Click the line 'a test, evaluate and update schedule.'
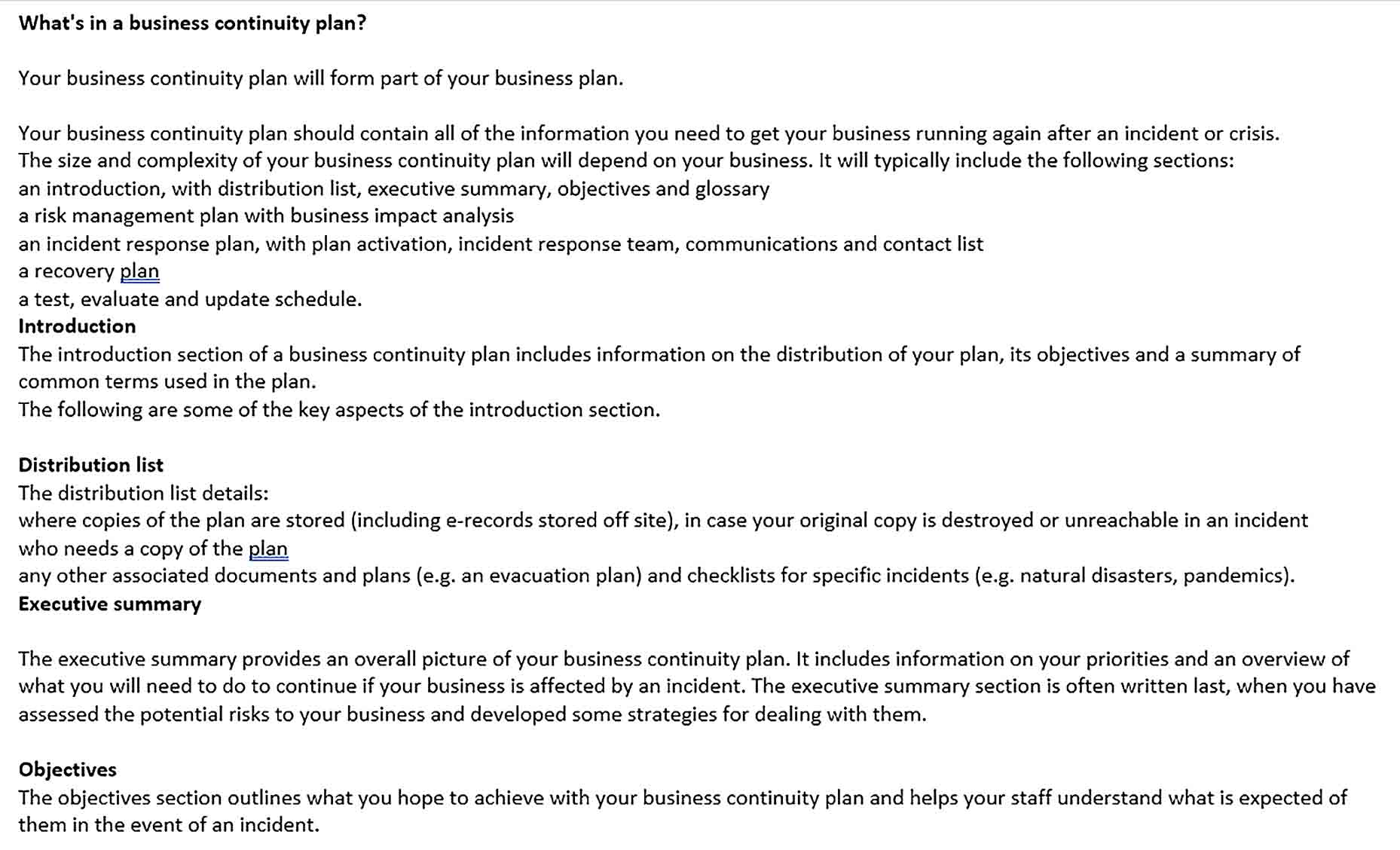 190,299
